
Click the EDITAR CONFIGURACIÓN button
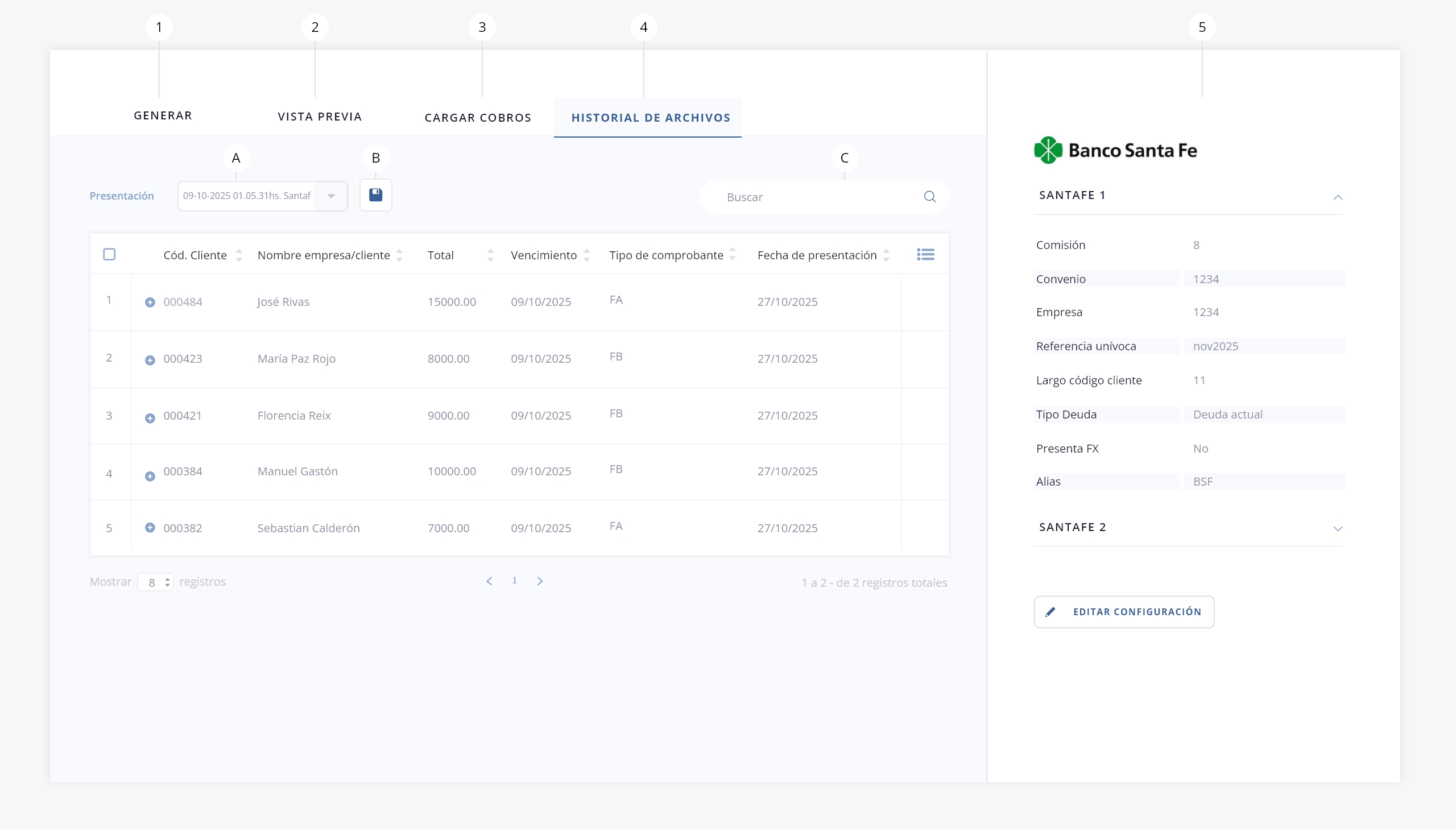[x=1123, y=611]
